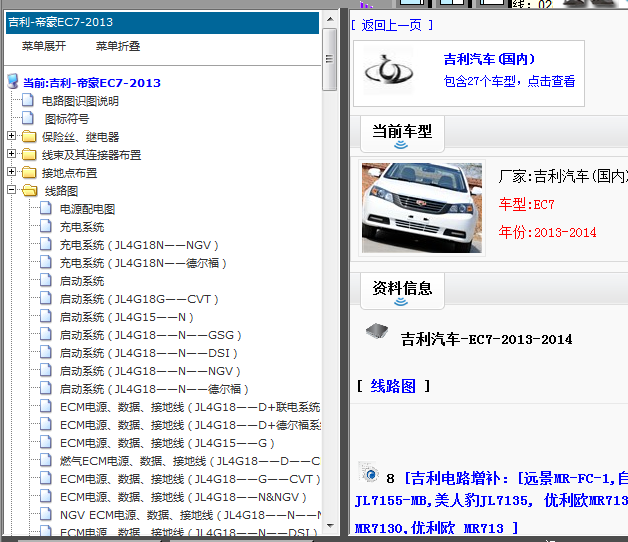Click the page icon next to 图标符号

[29, 119]
